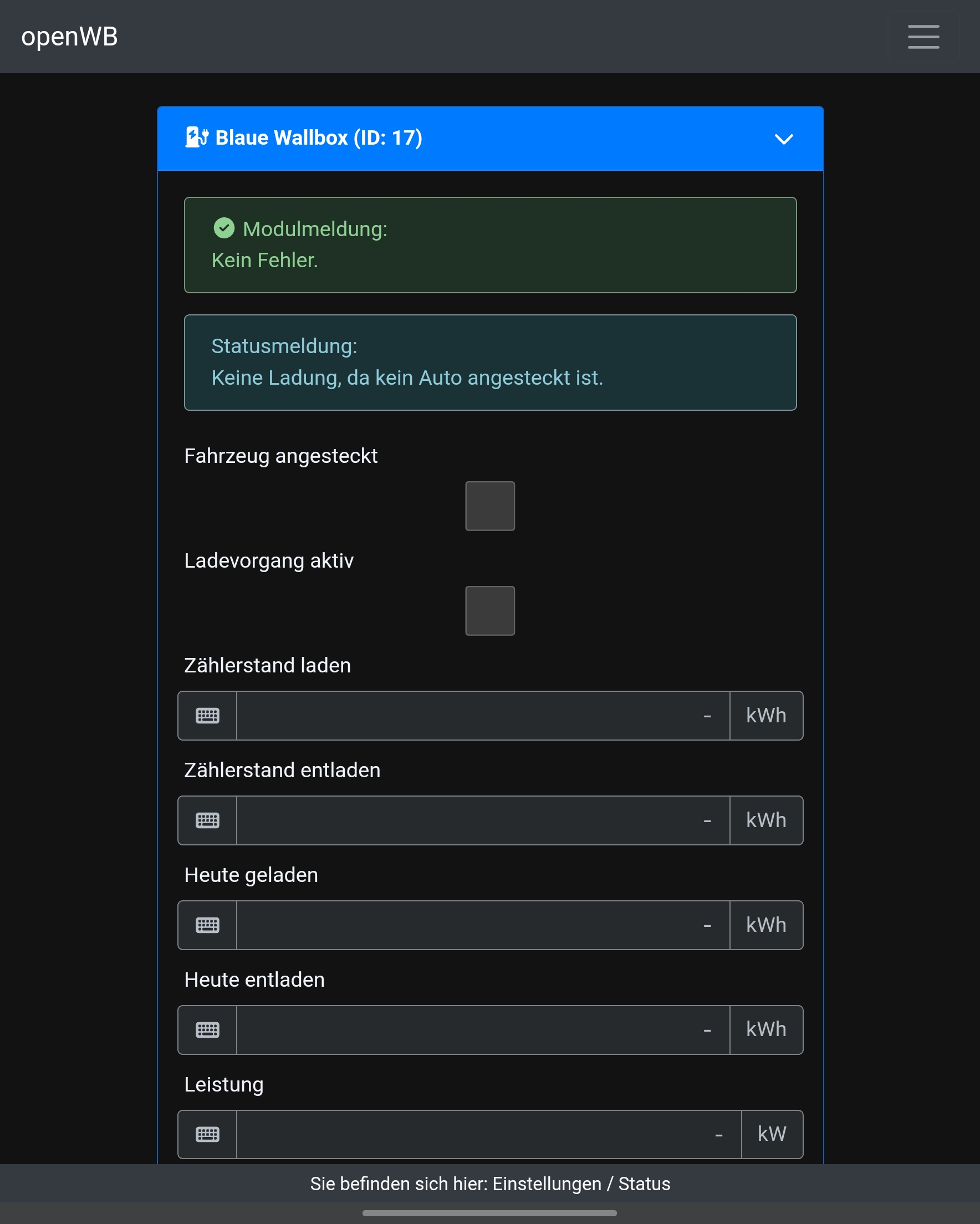Toggle the Fahrzeug angesteckt checkbox
The height and width of the screenshot is (1224, 980).
point(490,506)
